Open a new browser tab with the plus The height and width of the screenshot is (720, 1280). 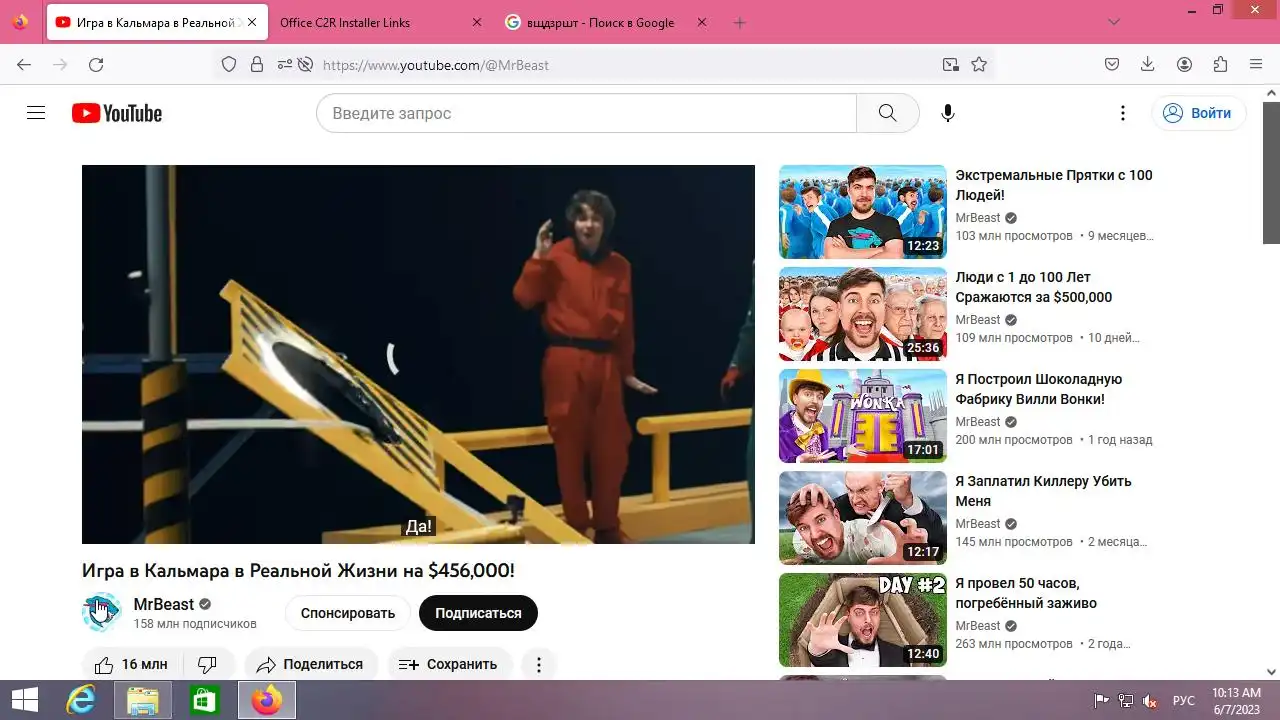740,22
